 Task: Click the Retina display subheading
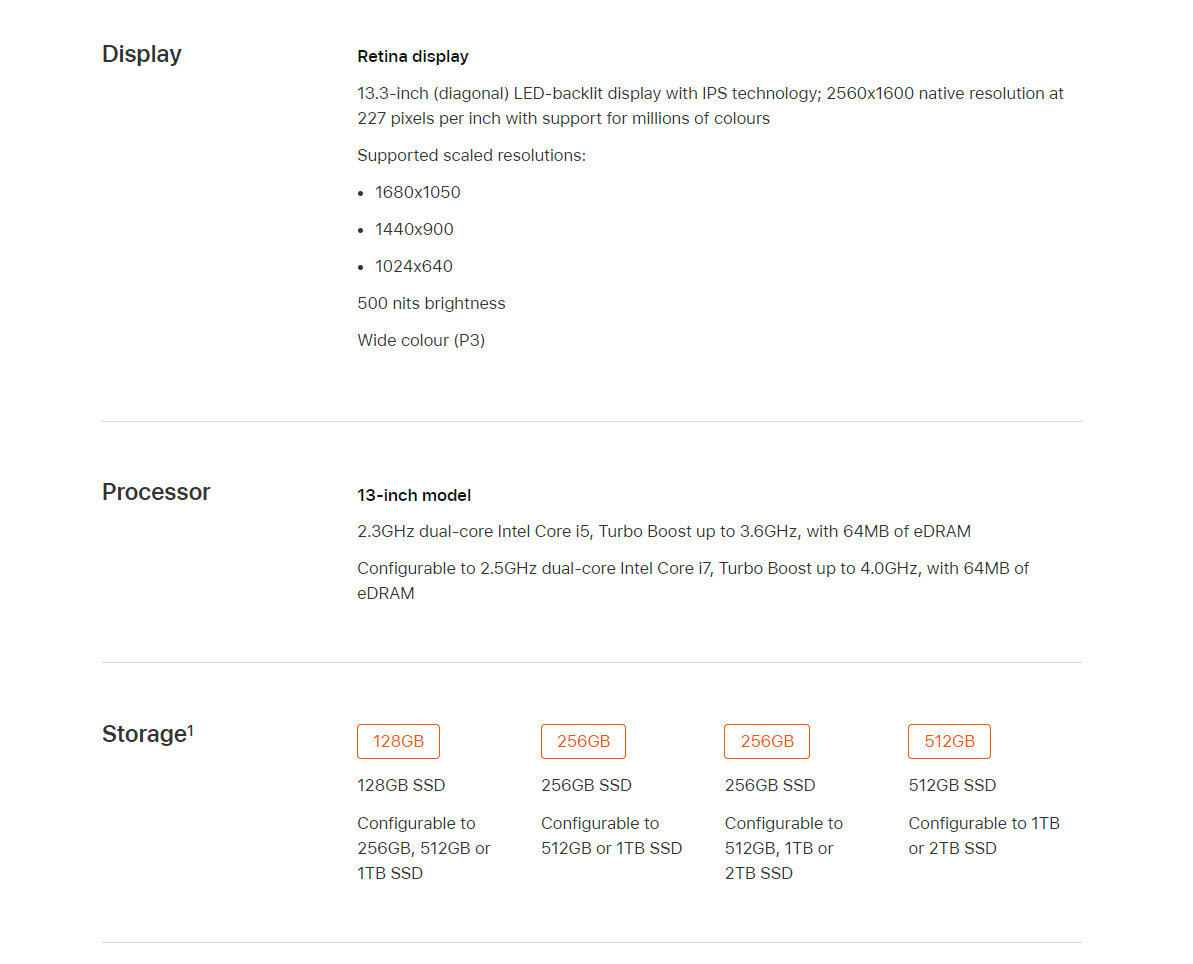(x=413, y=56)
